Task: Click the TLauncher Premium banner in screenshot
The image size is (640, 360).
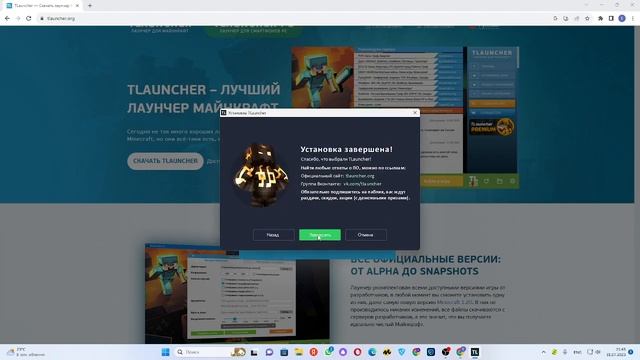Action: pyautogui.click(x=491, y=127)
